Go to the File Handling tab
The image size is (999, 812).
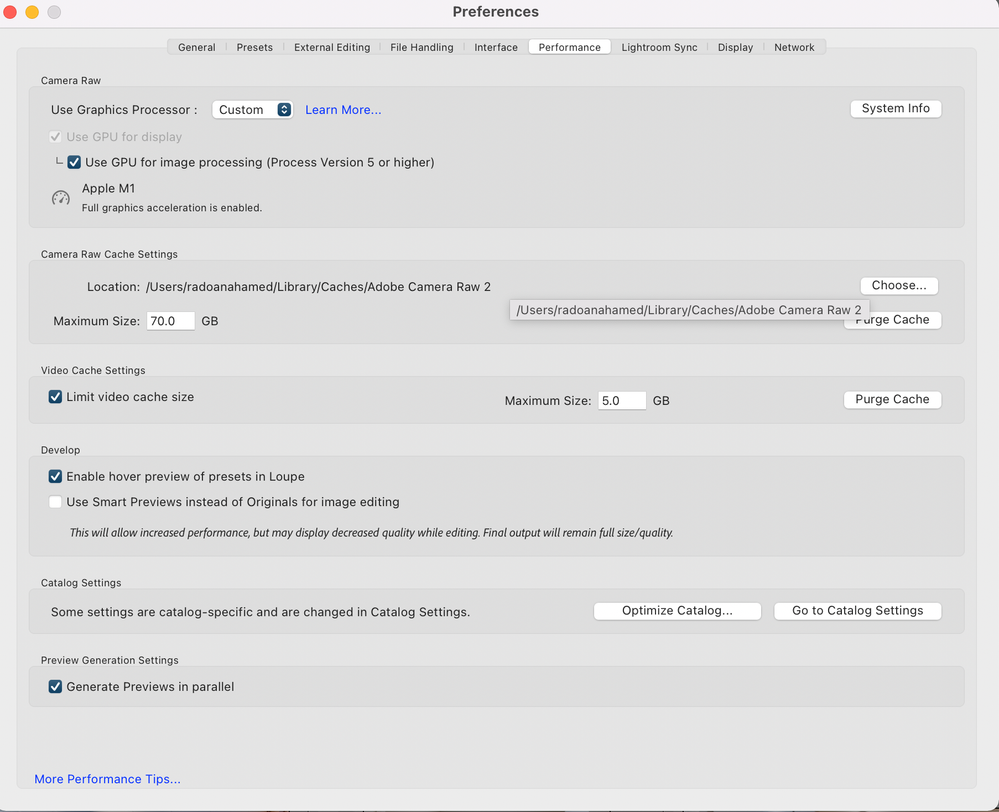(x=422, y=47)
